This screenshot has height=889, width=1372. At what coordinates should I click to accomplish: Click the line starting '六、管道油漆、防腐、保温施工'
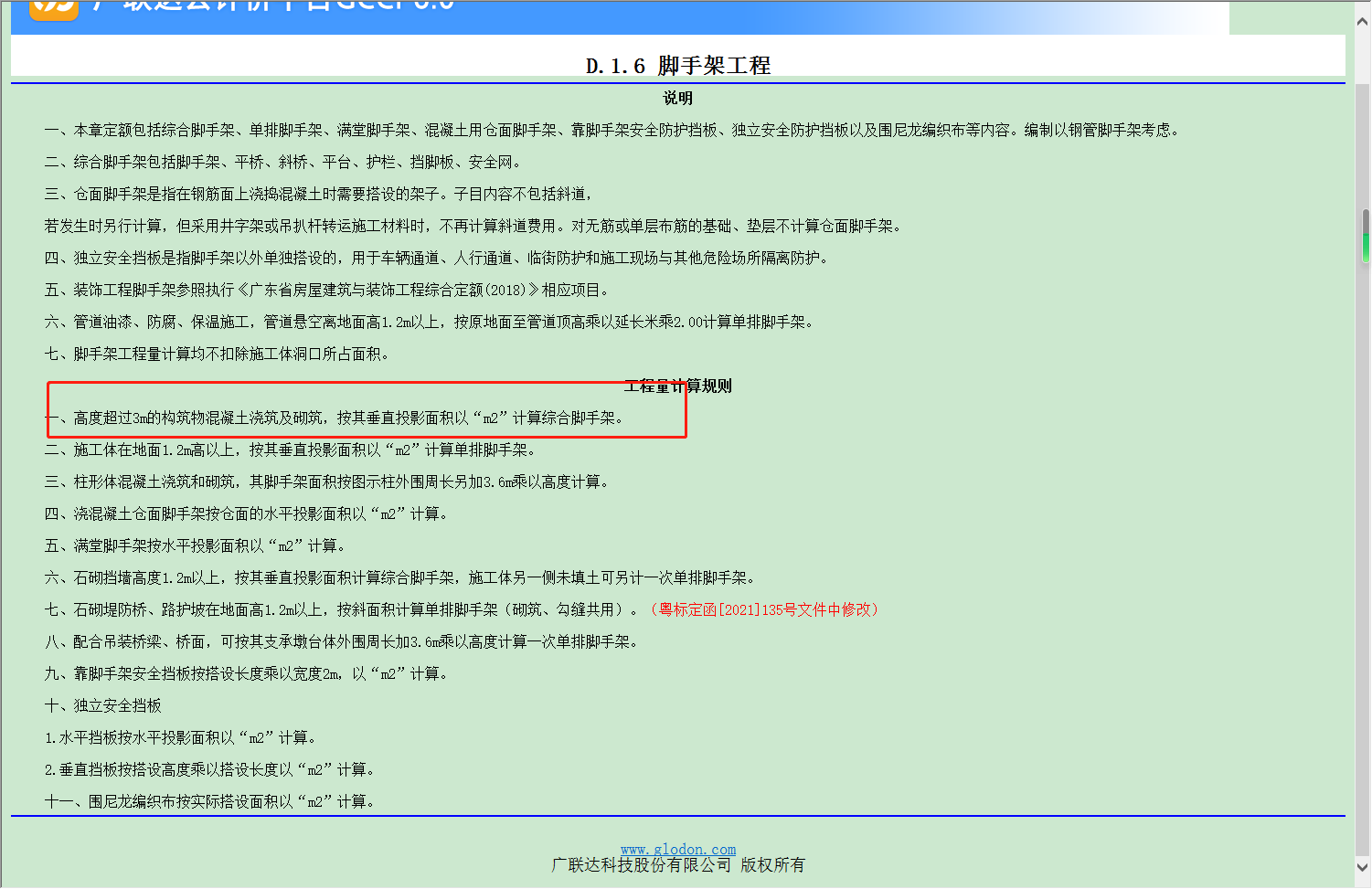pyautogui.click(x=431, y=322)
